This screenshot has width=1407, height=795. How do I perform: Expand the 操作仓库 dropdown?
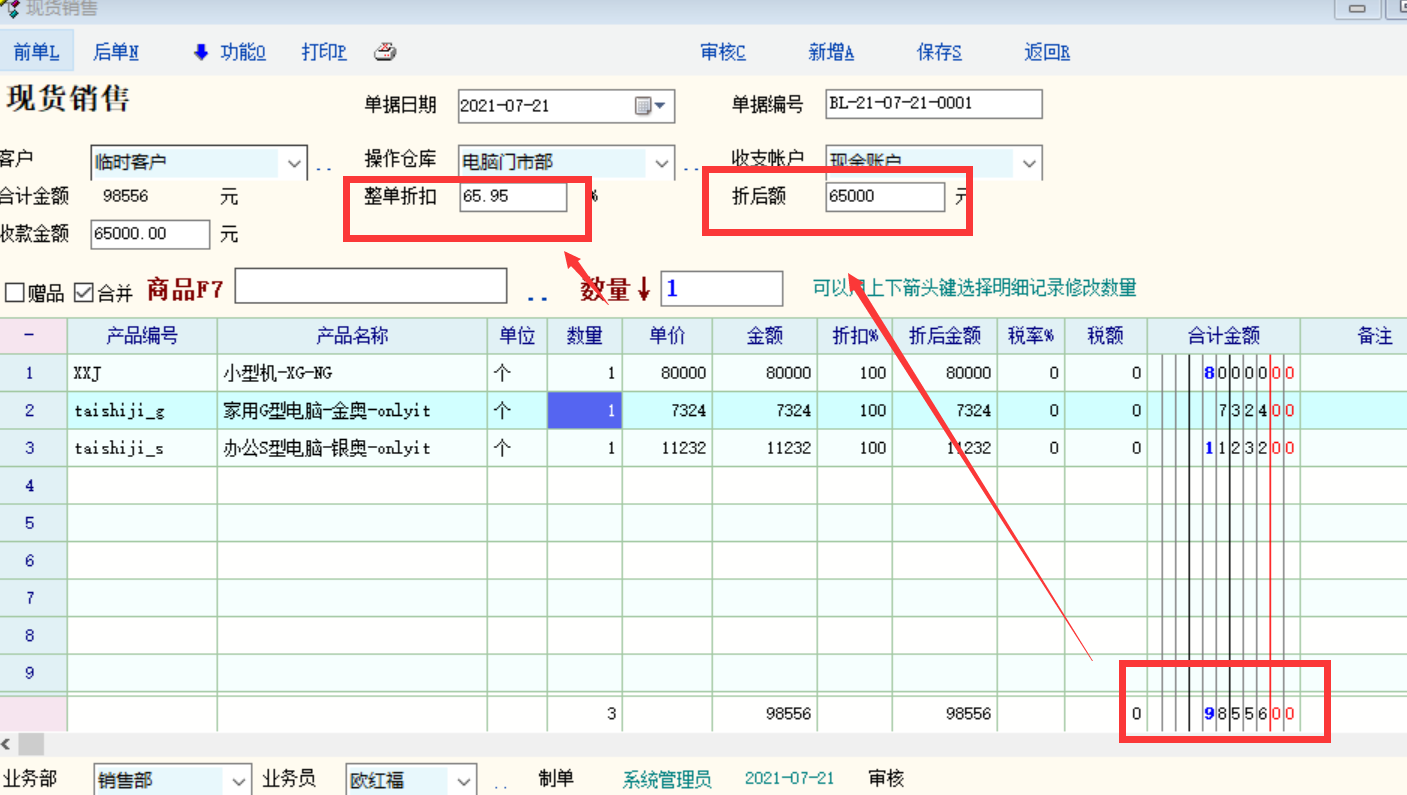click(661, 162)
